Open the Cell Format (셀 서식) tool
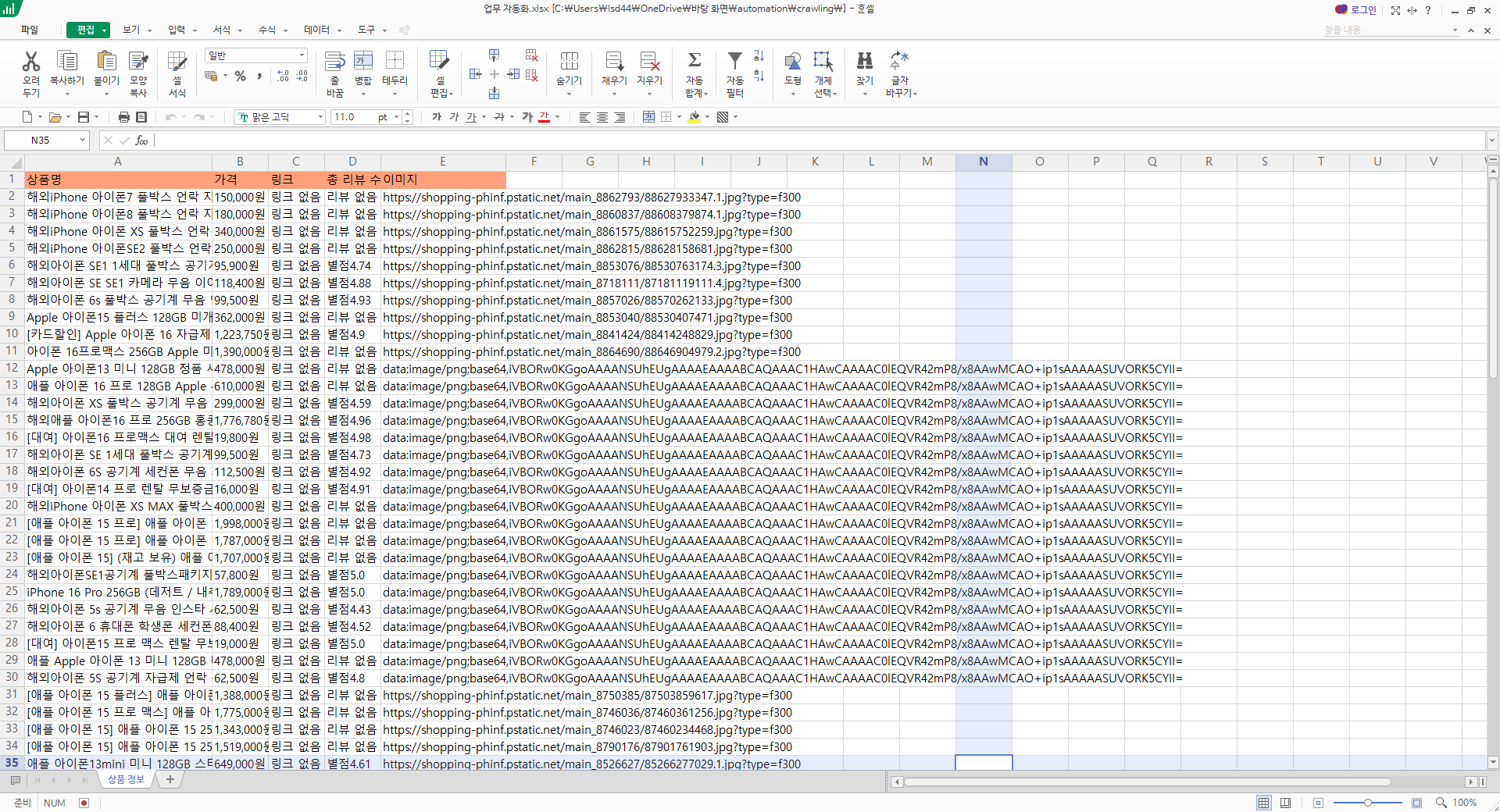This screenshot has width=1500, height=812. click(177, 62)
